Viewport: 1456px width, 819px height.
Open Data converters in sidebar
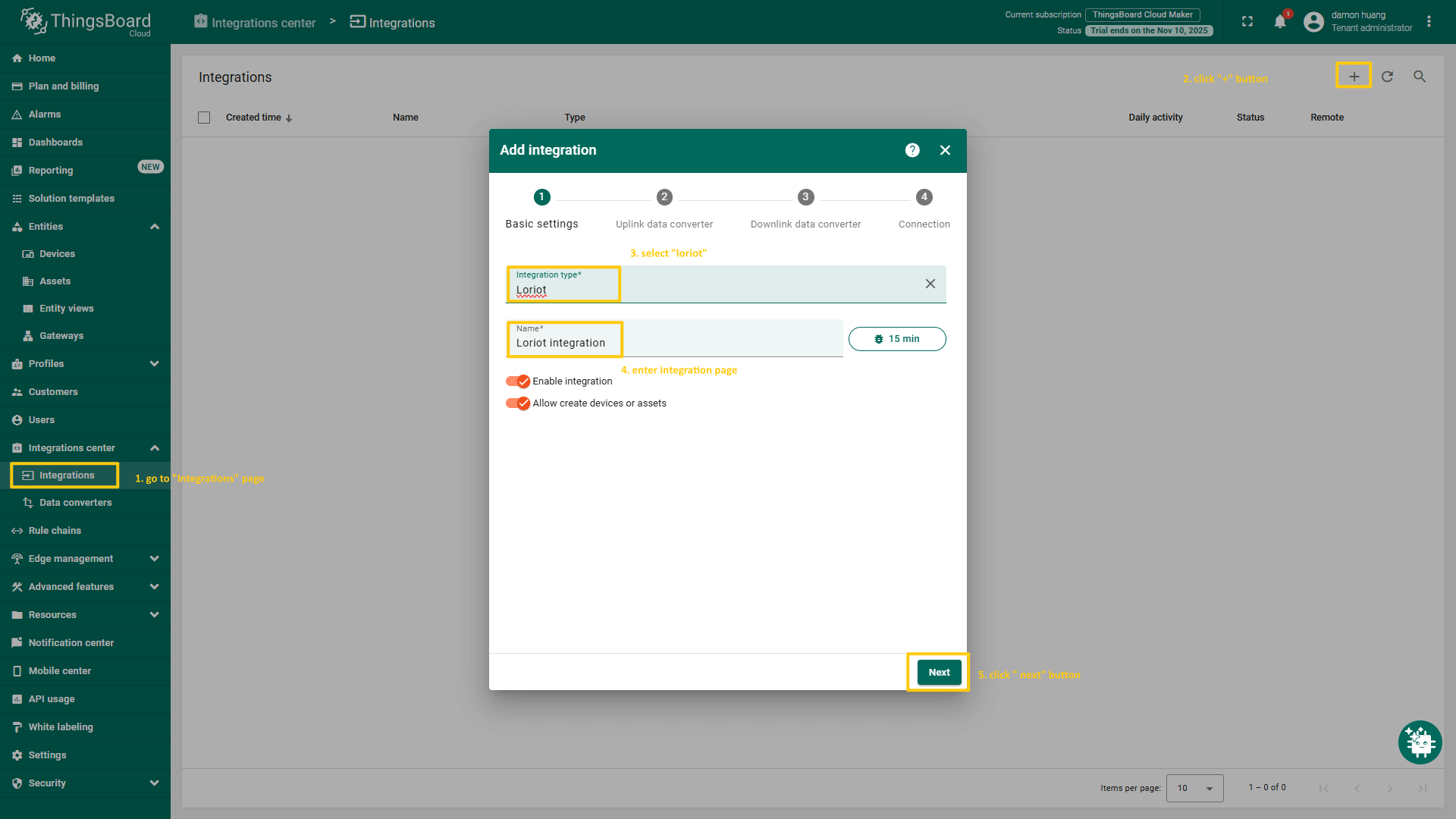tap(75, 503)
